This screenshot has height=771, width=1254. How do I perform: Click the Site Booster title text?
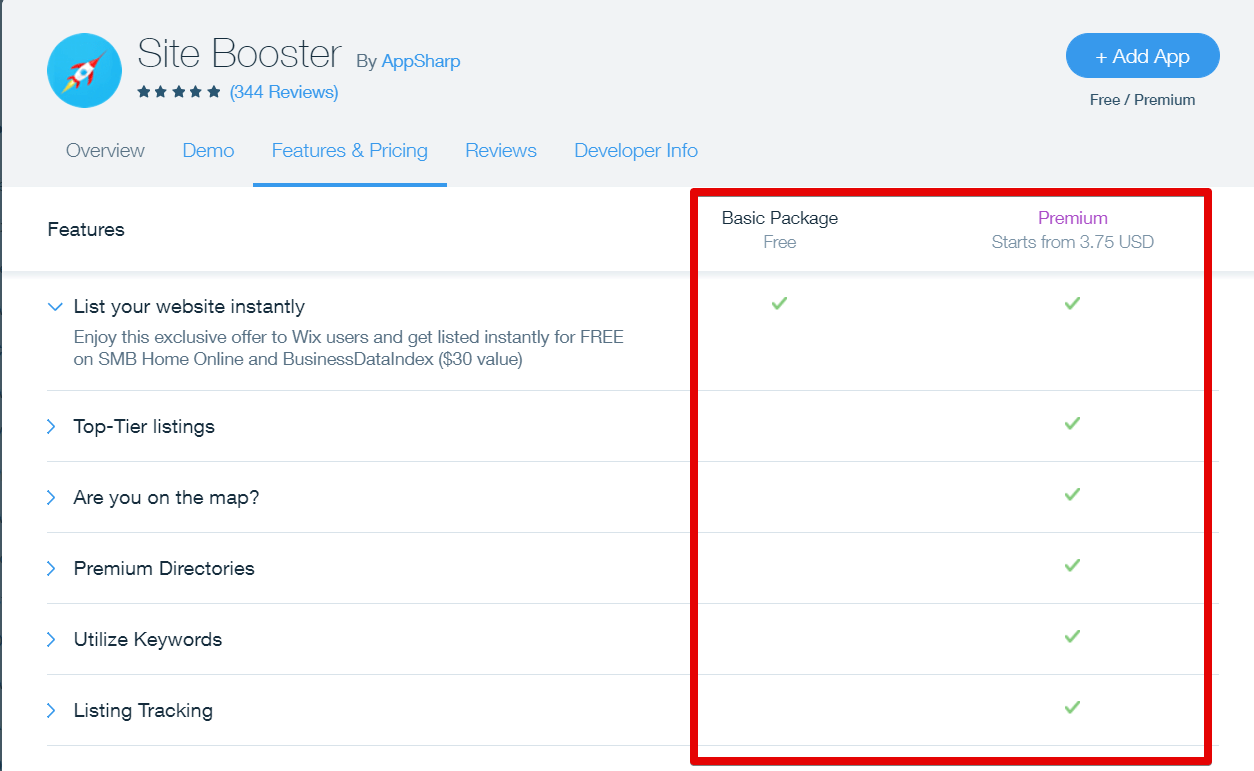(x=239, y=53)
